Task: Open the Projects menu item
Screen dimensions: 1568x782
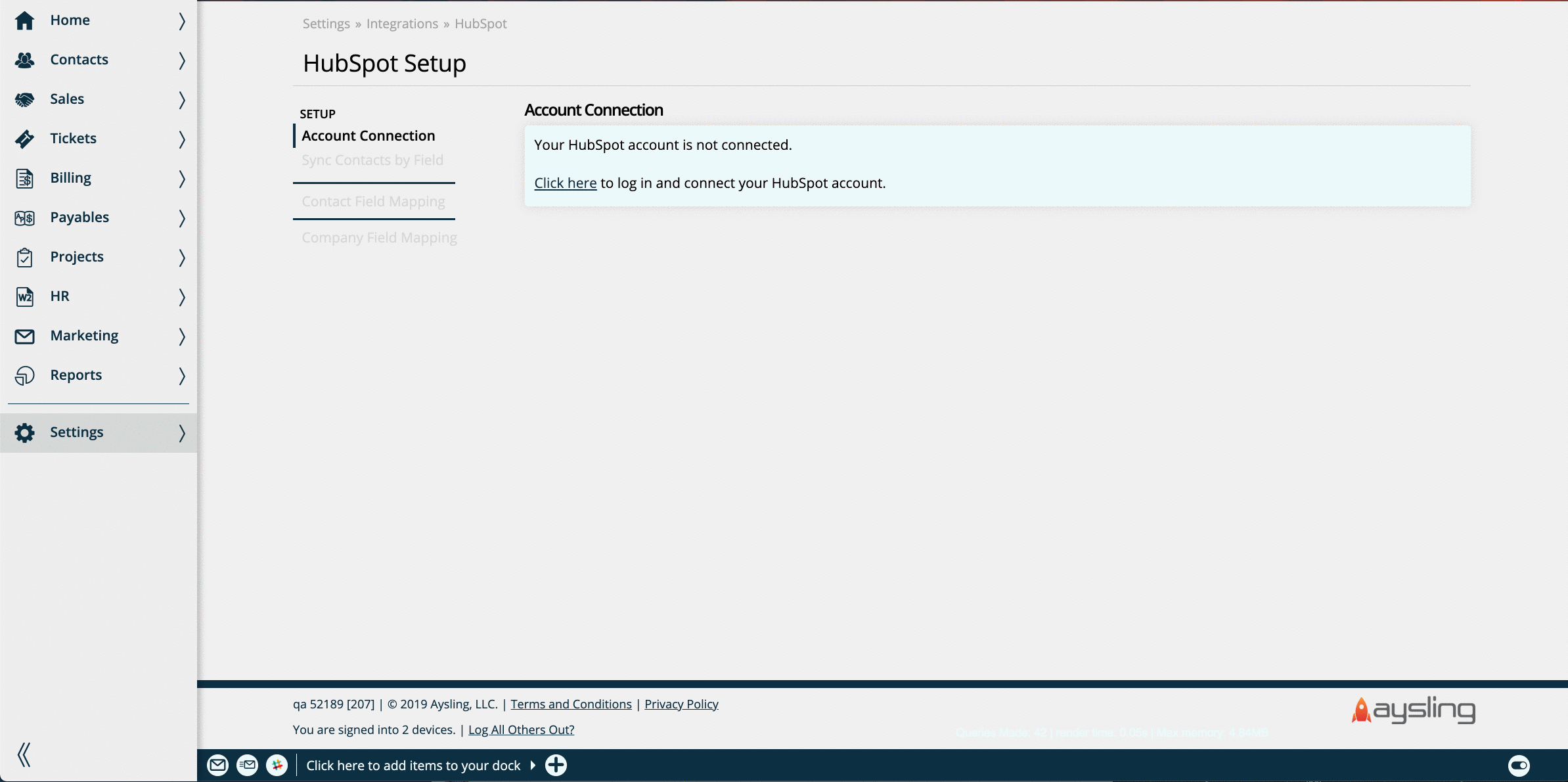Action: point(99,257)
